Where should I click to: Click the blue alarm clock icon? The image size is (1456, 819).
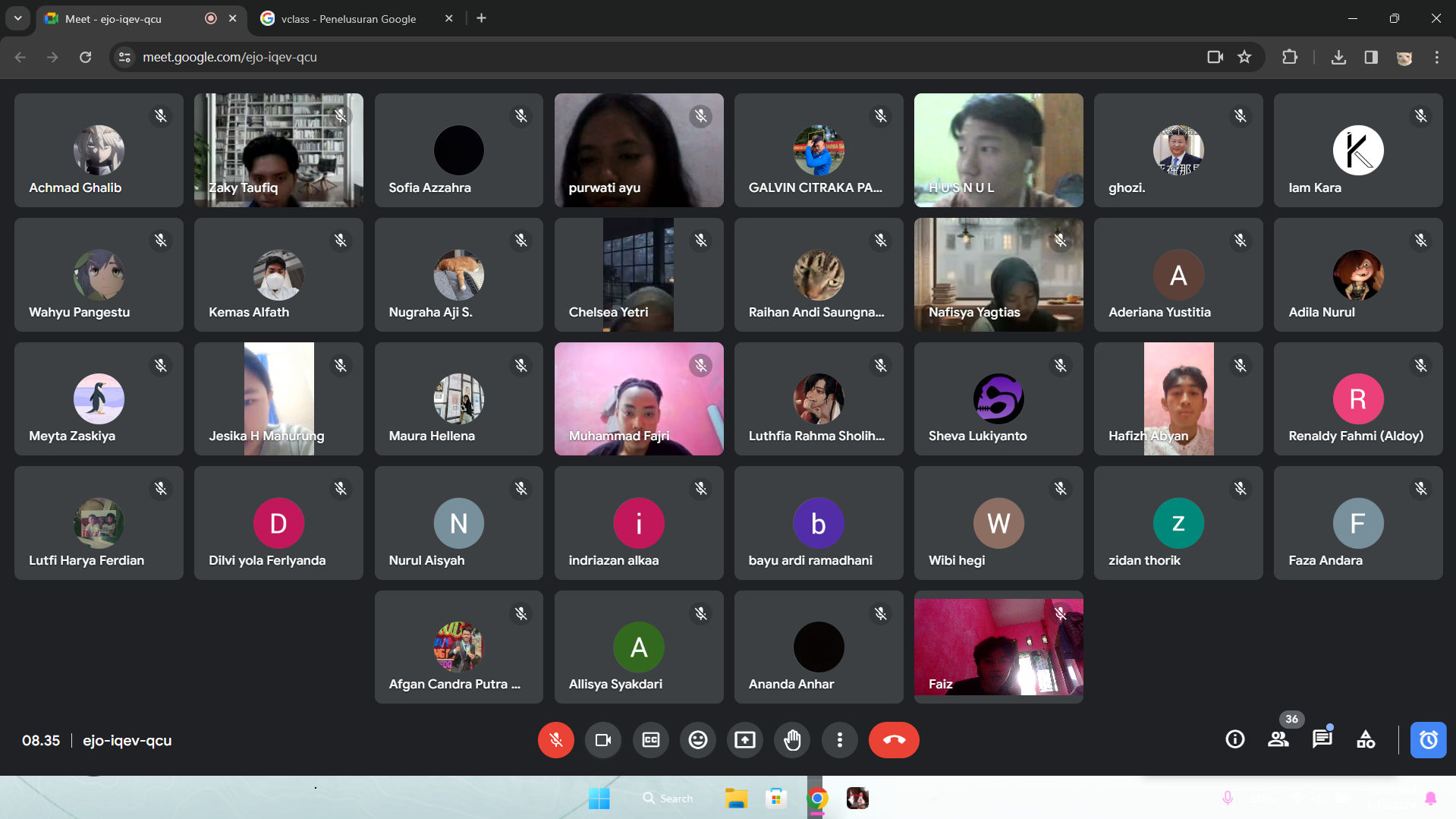point(1428,740)
